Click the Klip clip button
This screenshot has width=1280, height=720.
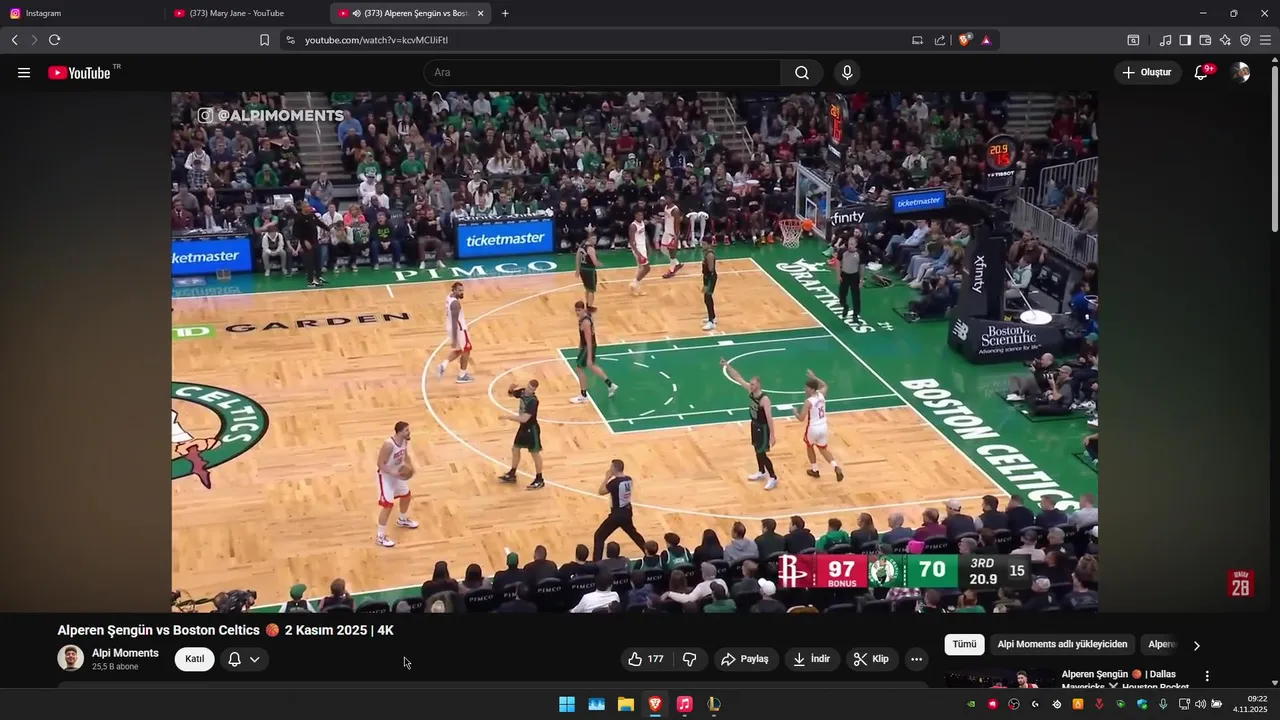tap(871, 659)
